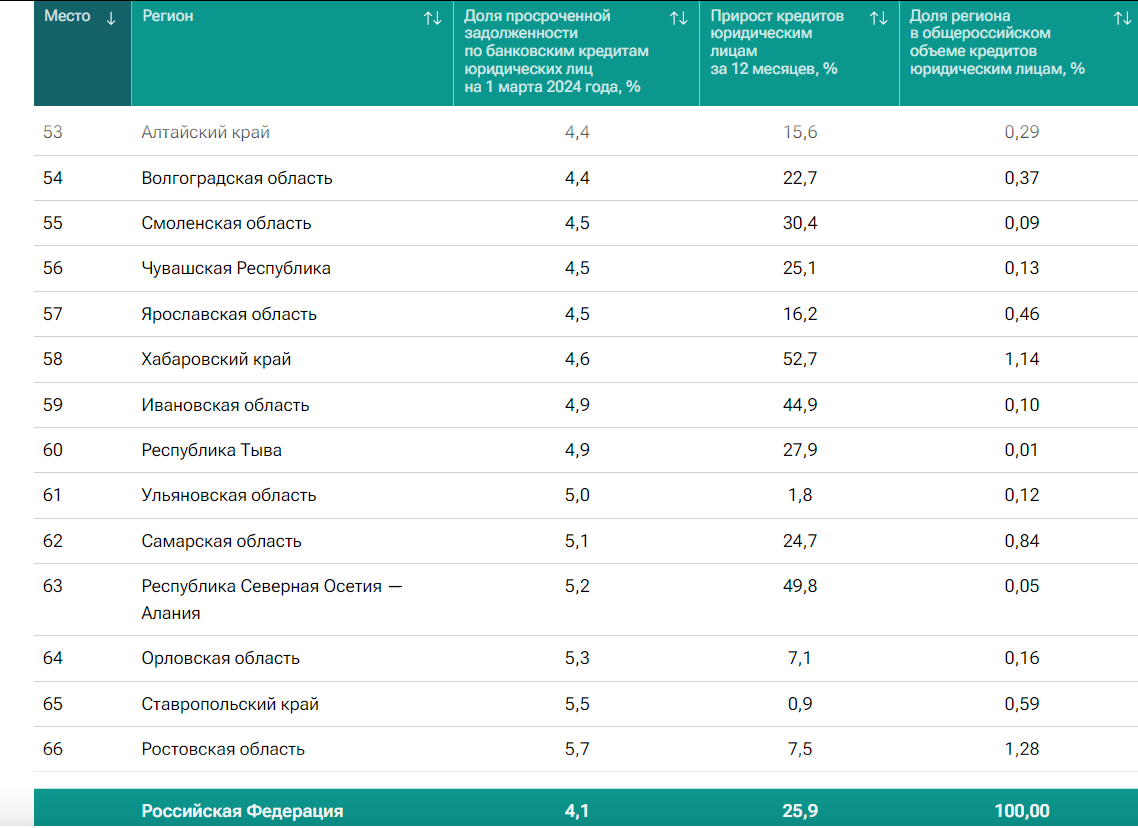Screen dimensions: 1138x828
Task: Click value 52,7 in Хабаровский край row
Action: click(799, 359)
